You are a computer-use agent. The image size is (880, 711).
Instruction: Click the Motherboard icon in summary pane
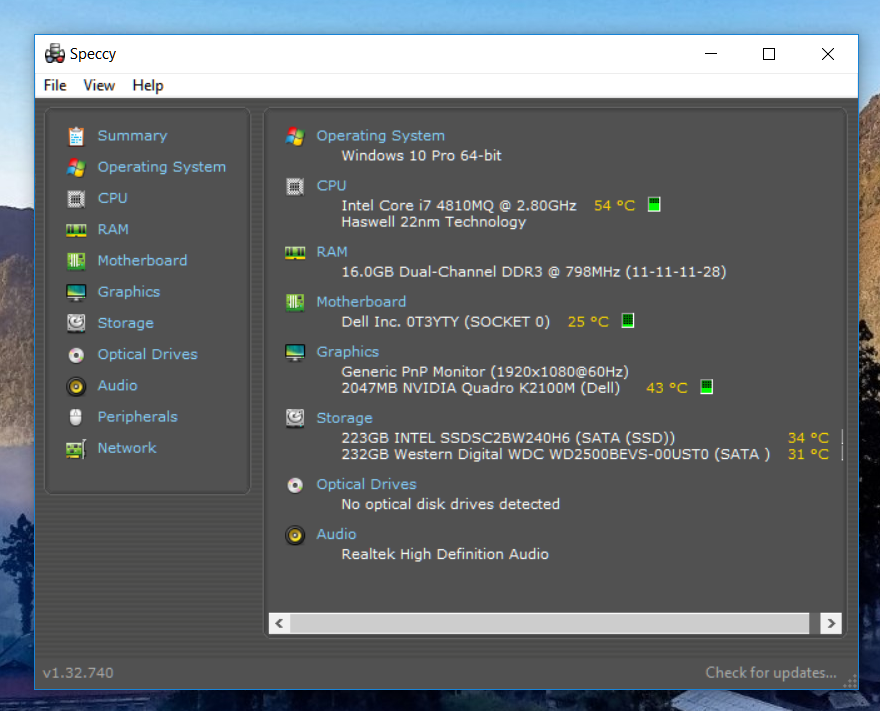[295, 302]
